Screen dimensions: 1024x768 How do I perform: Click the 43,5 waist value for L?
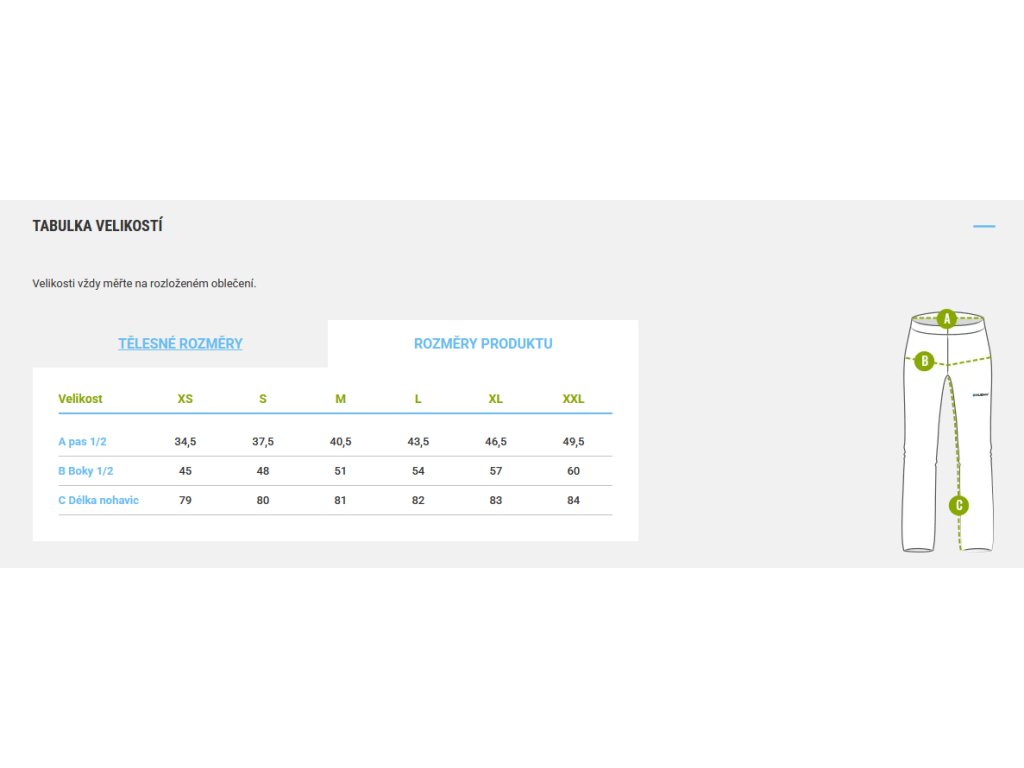418,441
